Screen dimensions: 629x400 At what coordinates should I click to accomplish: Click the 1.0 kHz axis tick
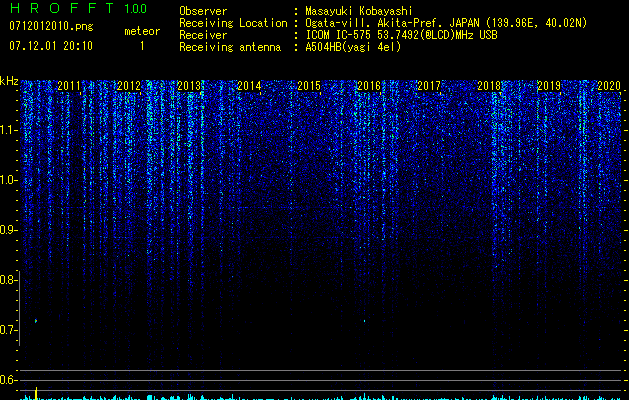click(9, 180)
